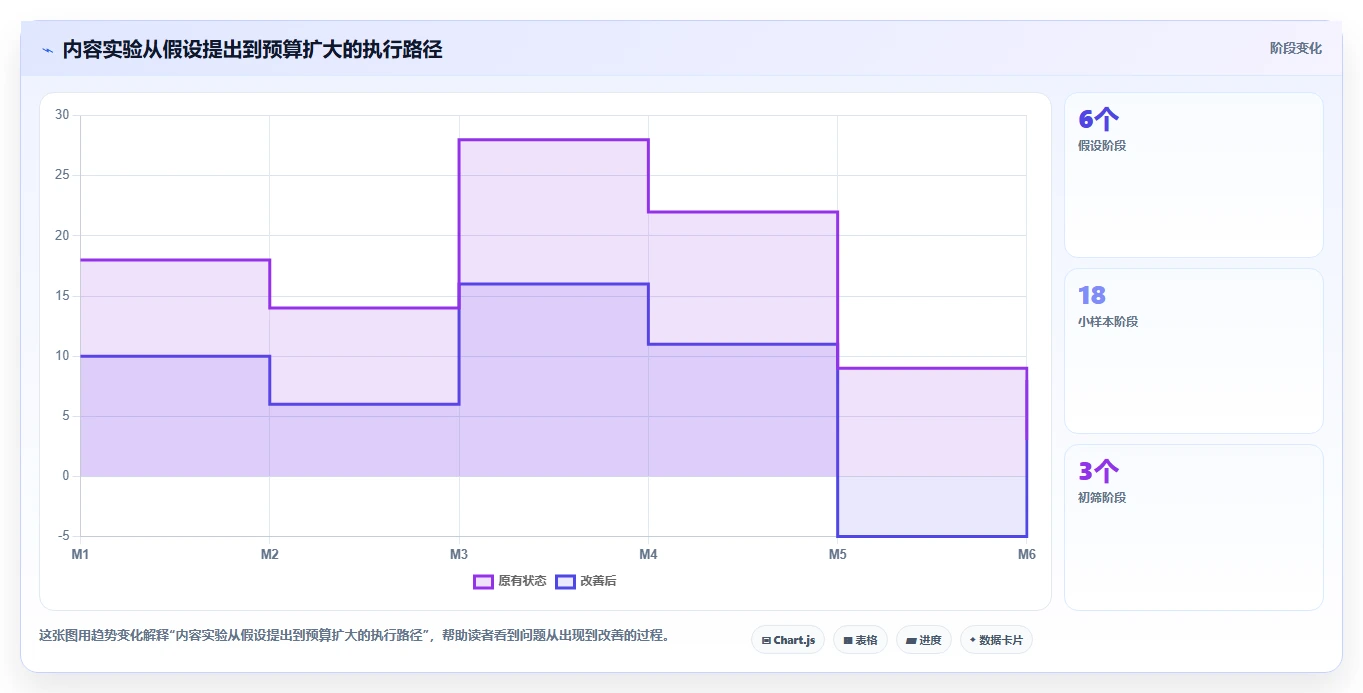Click the M3 x-axis label
Image resolution: width=1363 pixels, height=693 pixels.
459,554
